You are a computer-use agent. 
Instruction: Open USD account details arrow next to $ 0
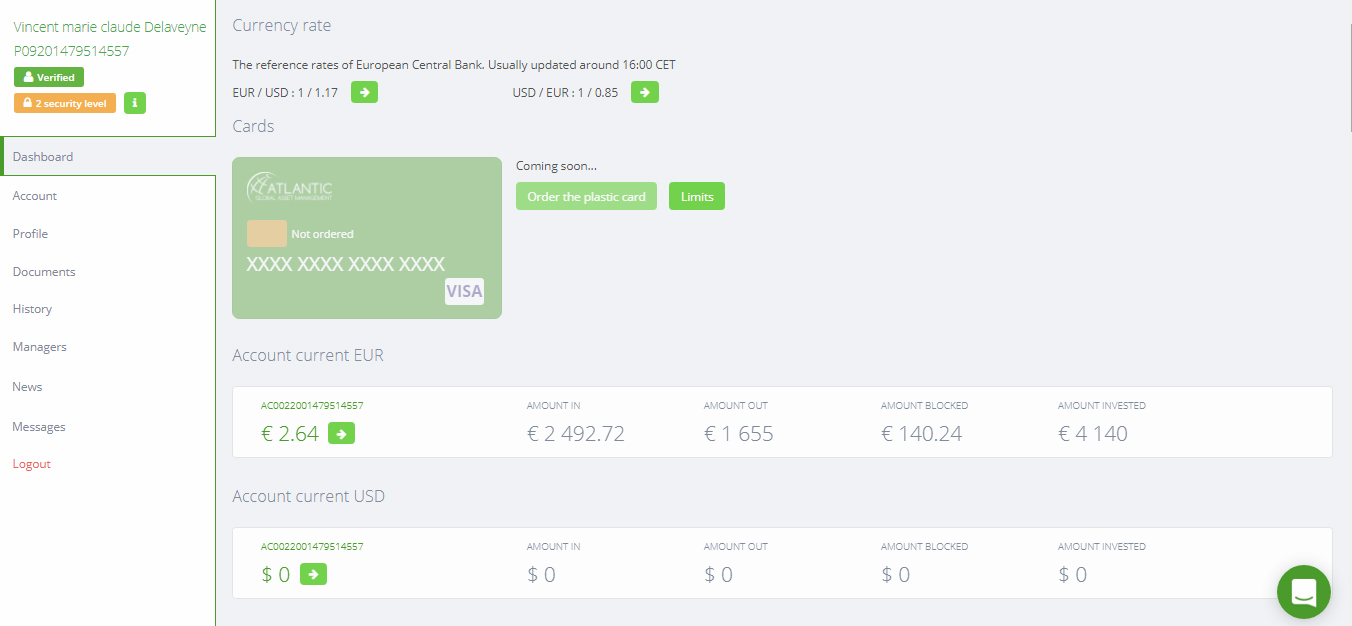[313, 574]
